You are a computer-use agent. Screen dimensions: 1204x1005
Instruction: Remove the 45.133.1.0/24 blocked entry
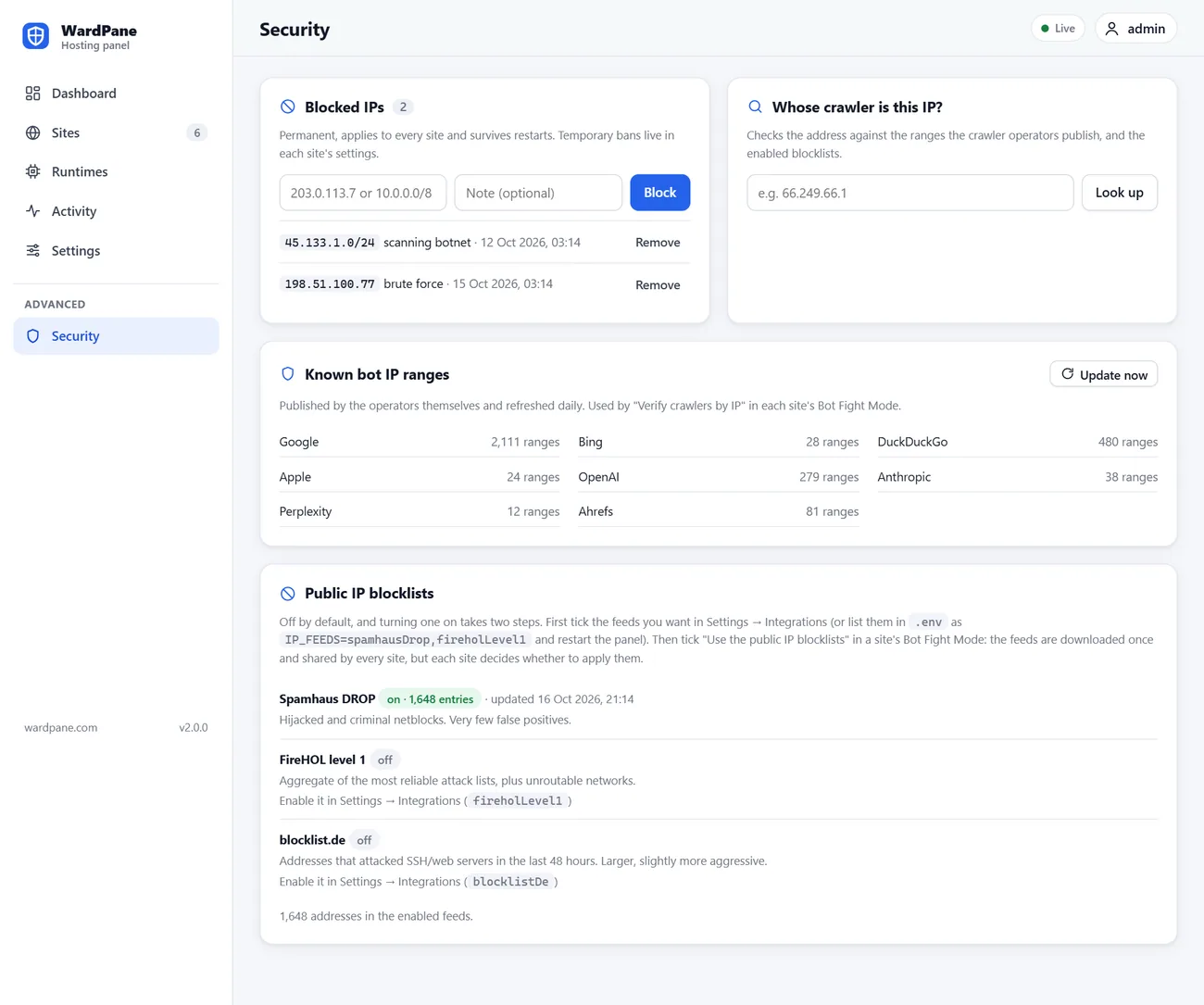click(658, 243)
